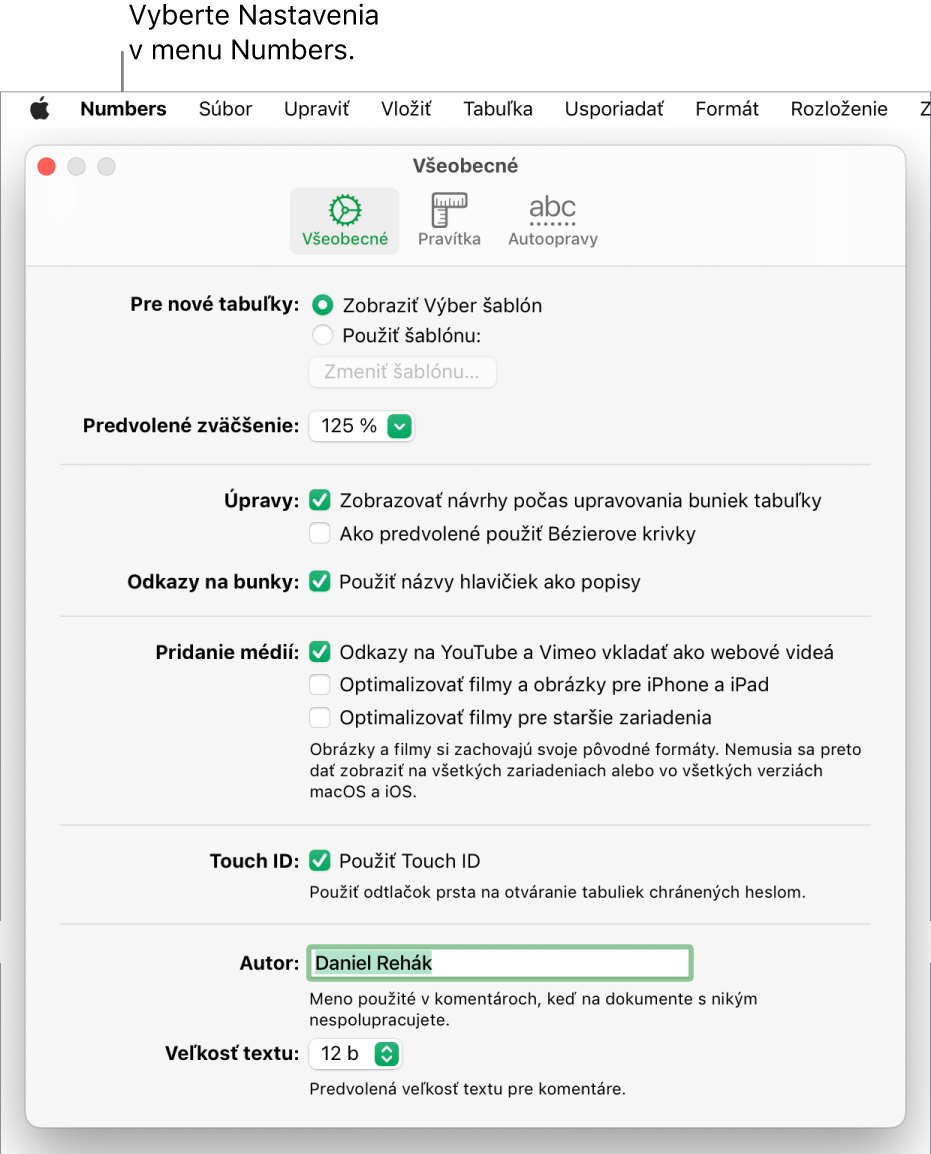Open the Apple menu
This screenshot has height=1154, width=931.
39,109
